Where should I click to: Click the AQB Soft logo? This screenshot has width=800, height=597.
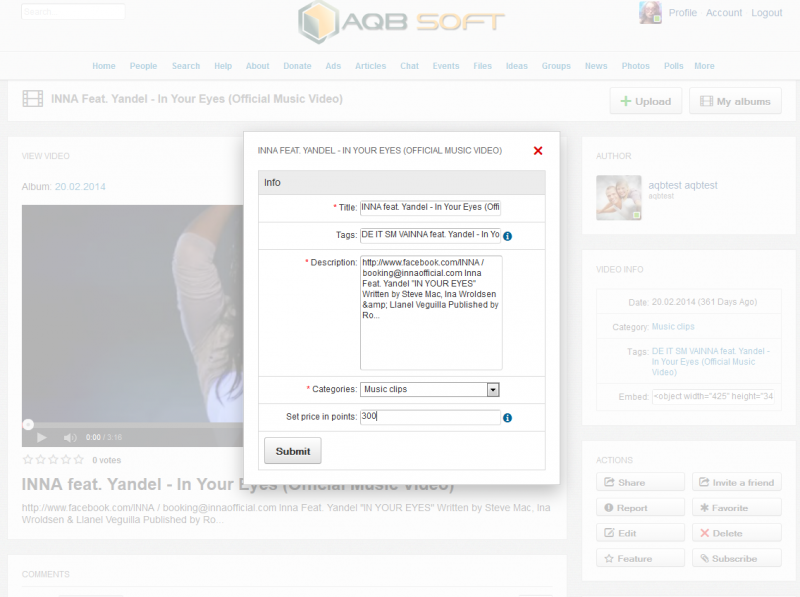401,22
